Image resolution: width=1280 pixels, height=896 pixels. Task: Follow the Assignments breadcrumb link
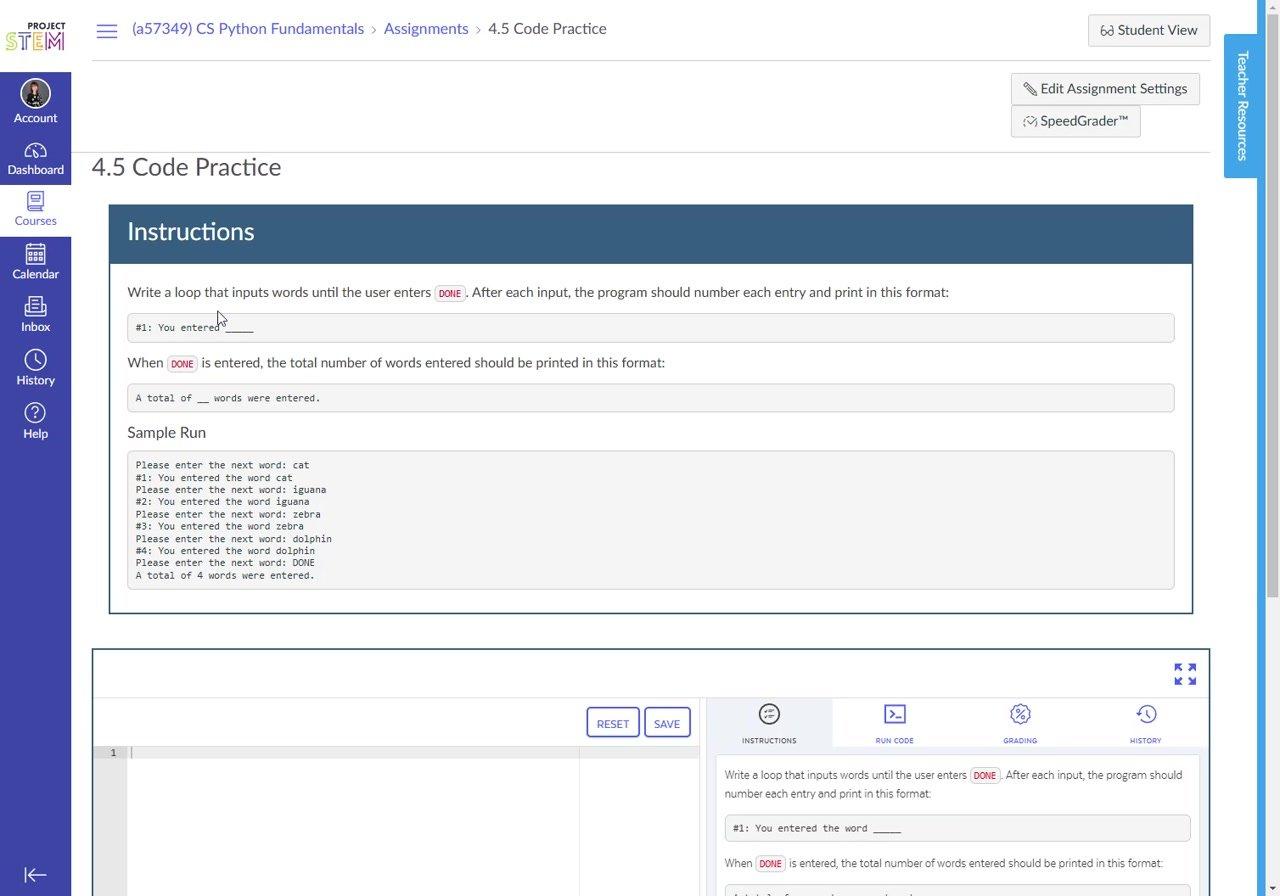click(x=426, y=29)
